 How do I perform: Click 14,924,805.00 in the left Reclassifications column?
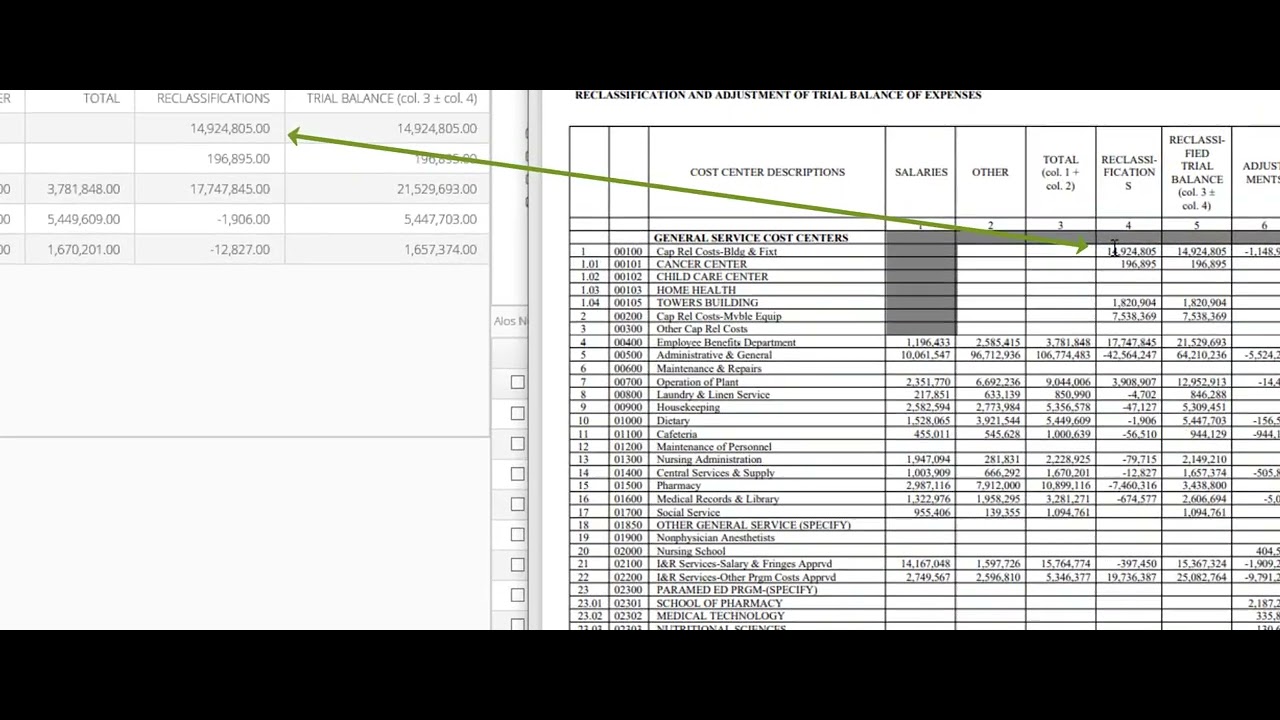[x=230, y=128]
